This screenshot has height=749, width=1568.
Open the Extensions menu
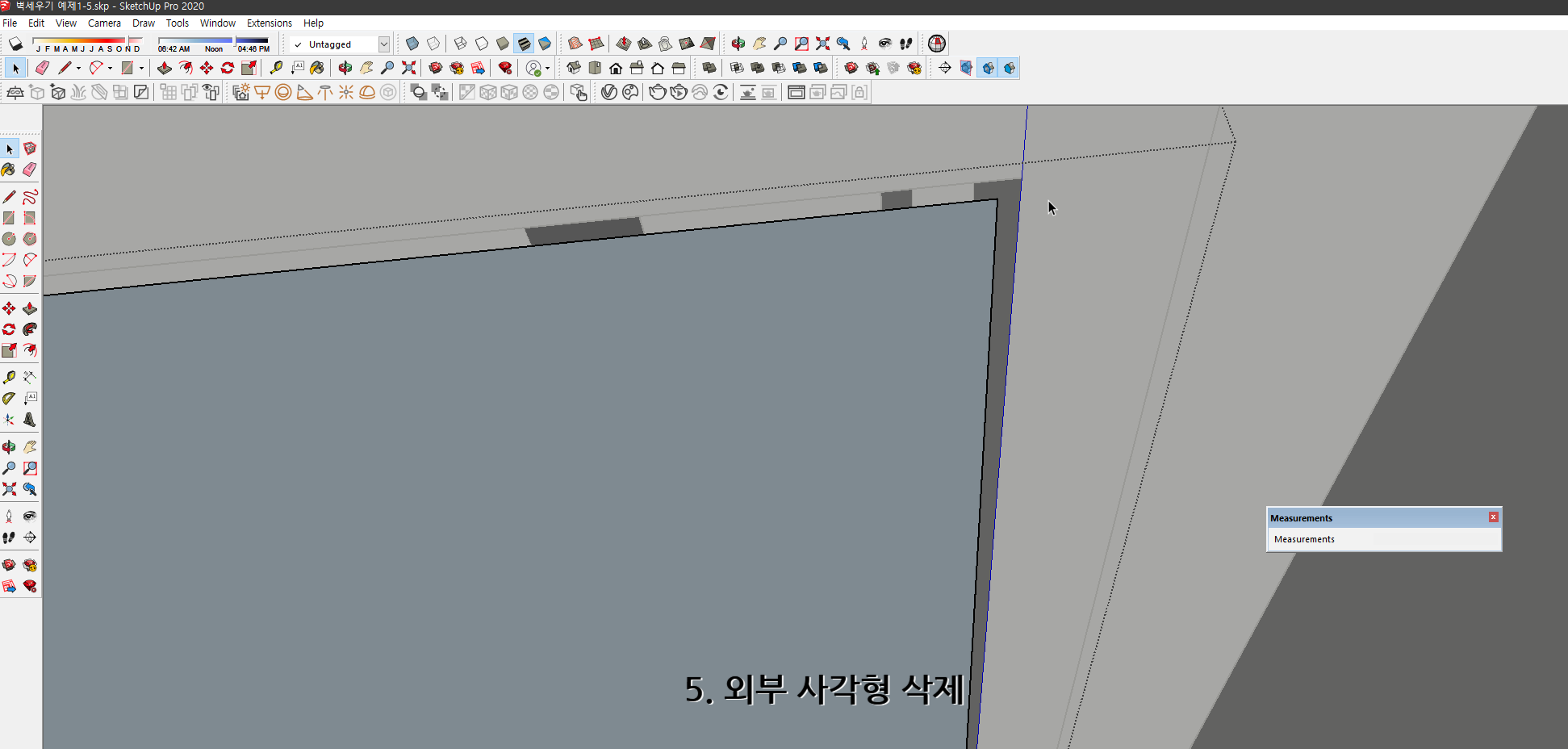(x=270, y=23)
